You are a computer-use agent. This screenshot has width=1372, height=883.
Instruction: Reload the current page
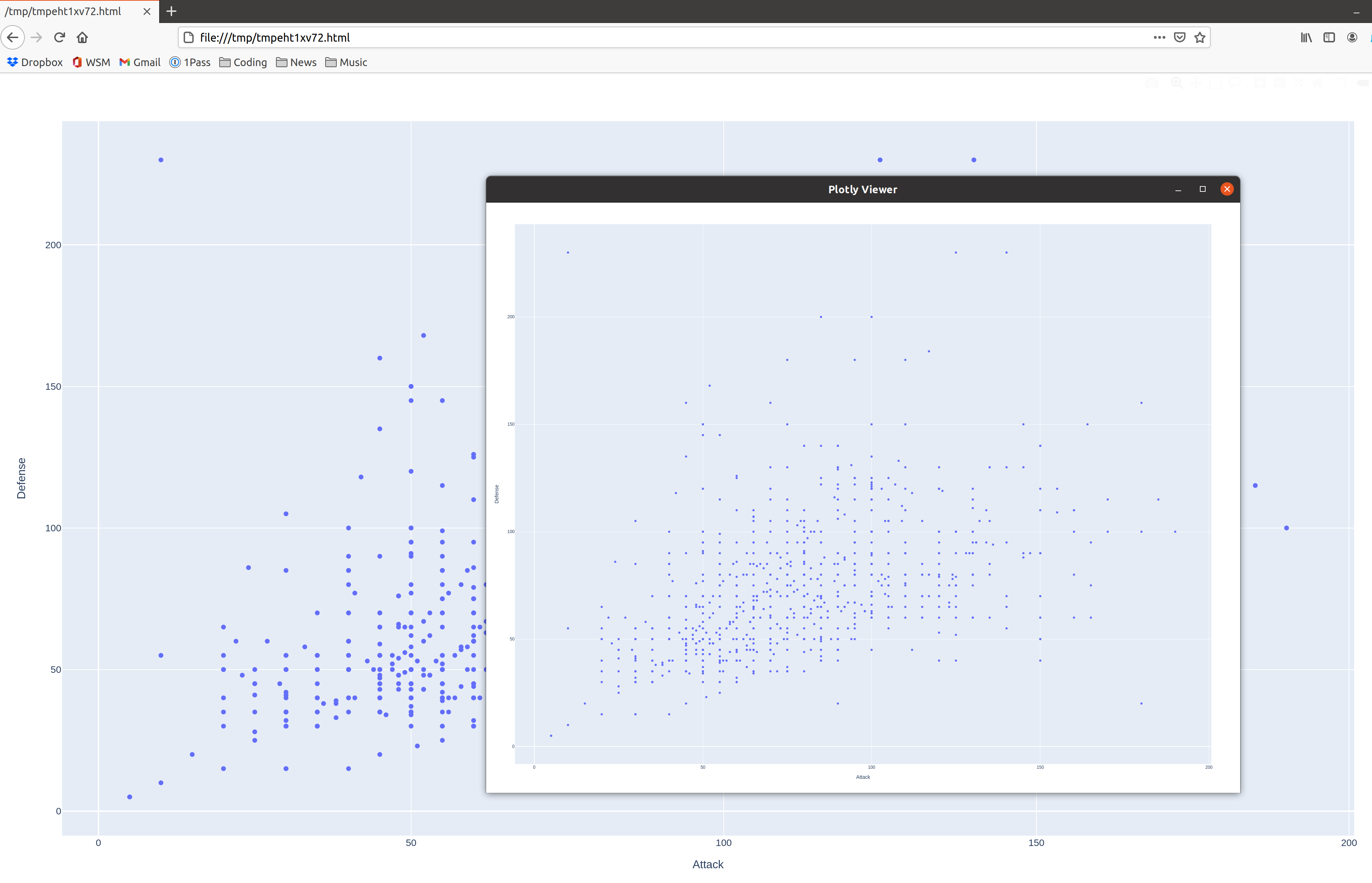tap(60, 37)
